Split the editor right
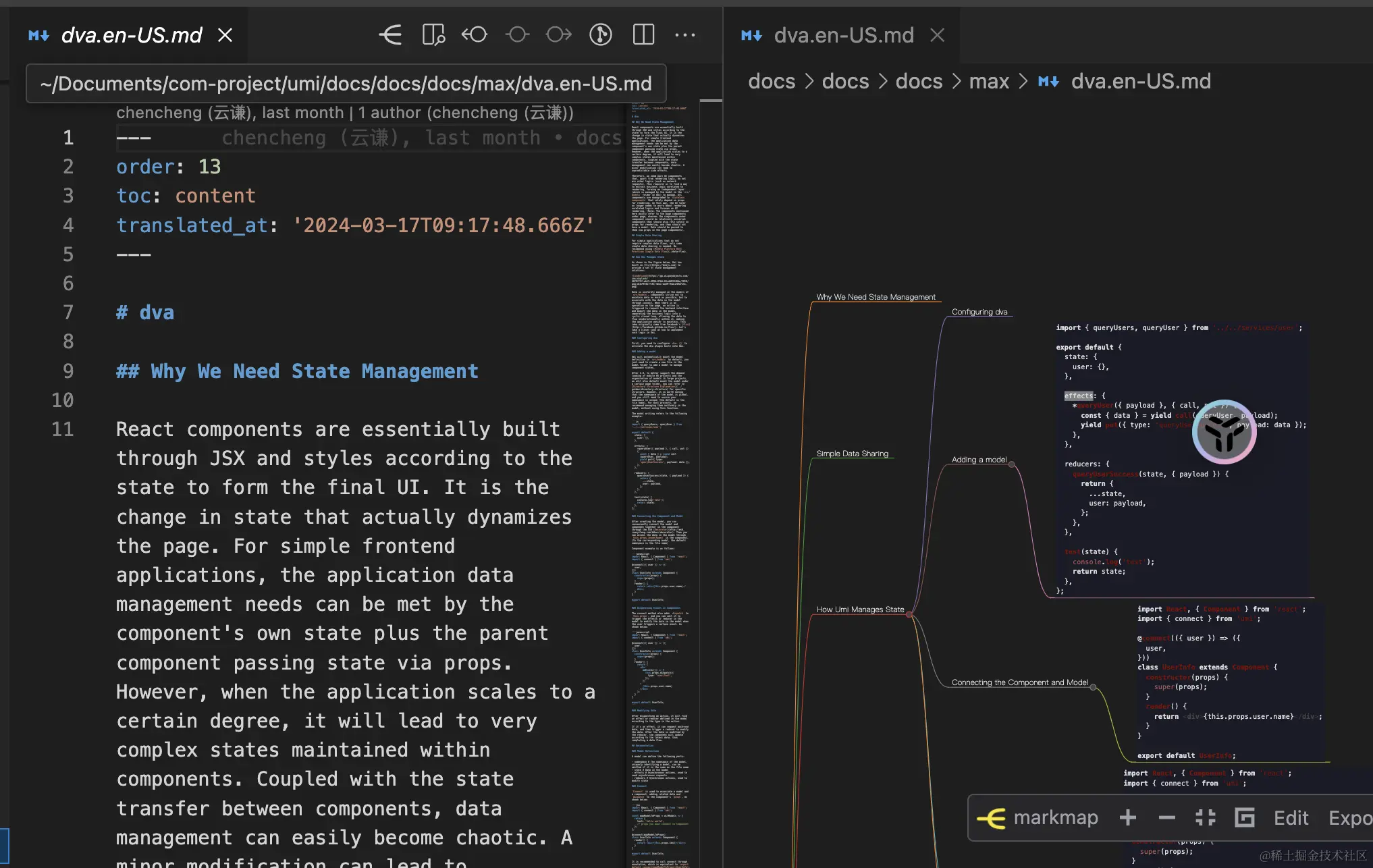1373x868 pixels. pyautogui.click(x=643, y=34)
